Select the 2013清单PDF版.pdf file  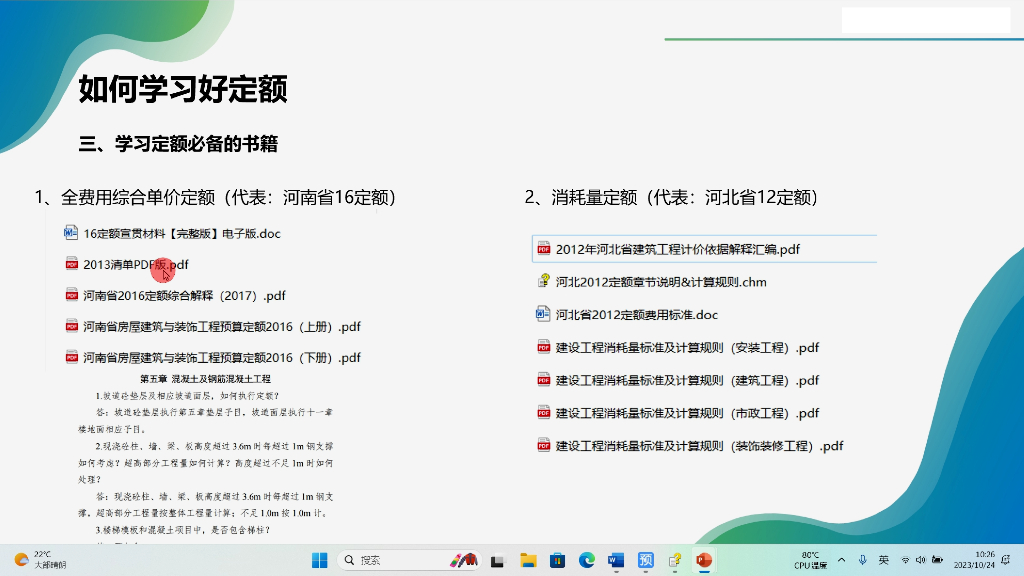[x=135, y=265]
